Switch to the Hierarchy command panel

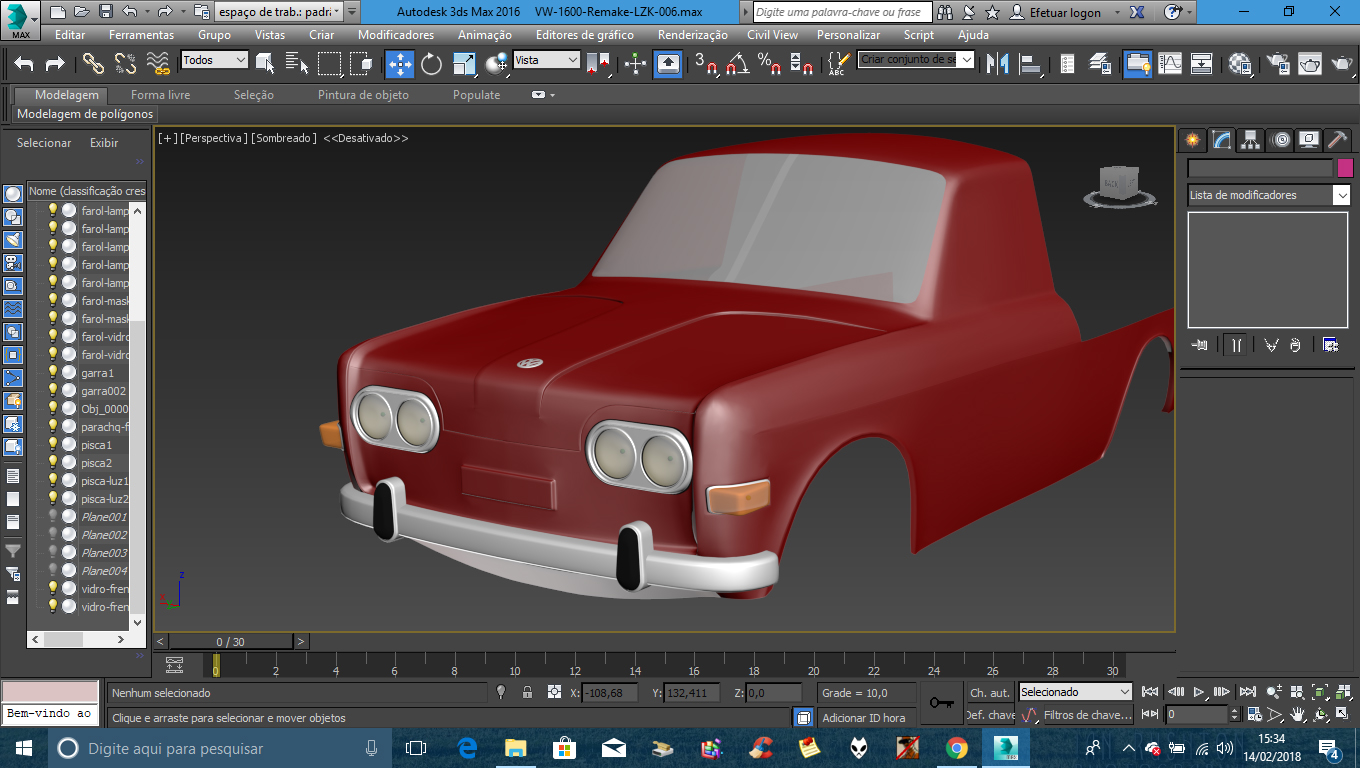tap(1250, 140)
